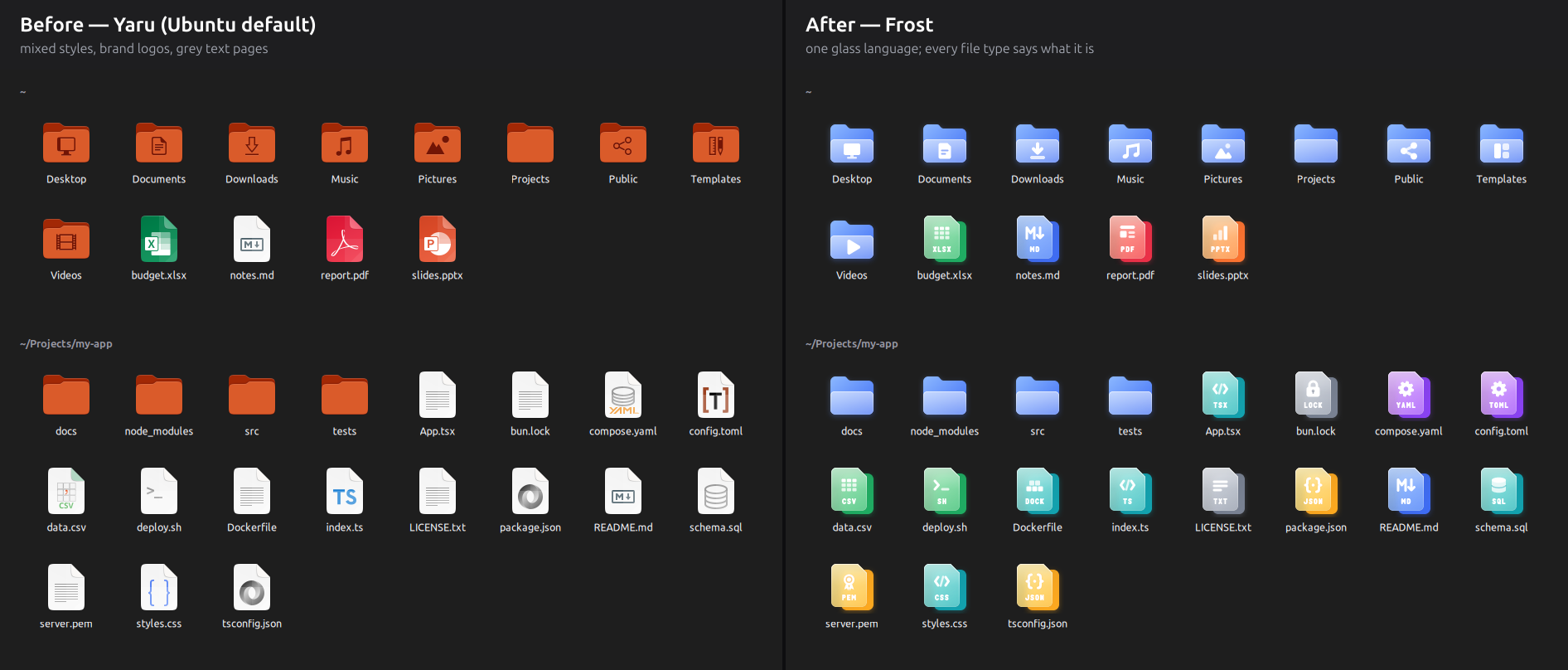The image size is (1568, 670).
Task: Click the "~/Projects/my-app" path in Yaru panel
Action: click(66, 343)
